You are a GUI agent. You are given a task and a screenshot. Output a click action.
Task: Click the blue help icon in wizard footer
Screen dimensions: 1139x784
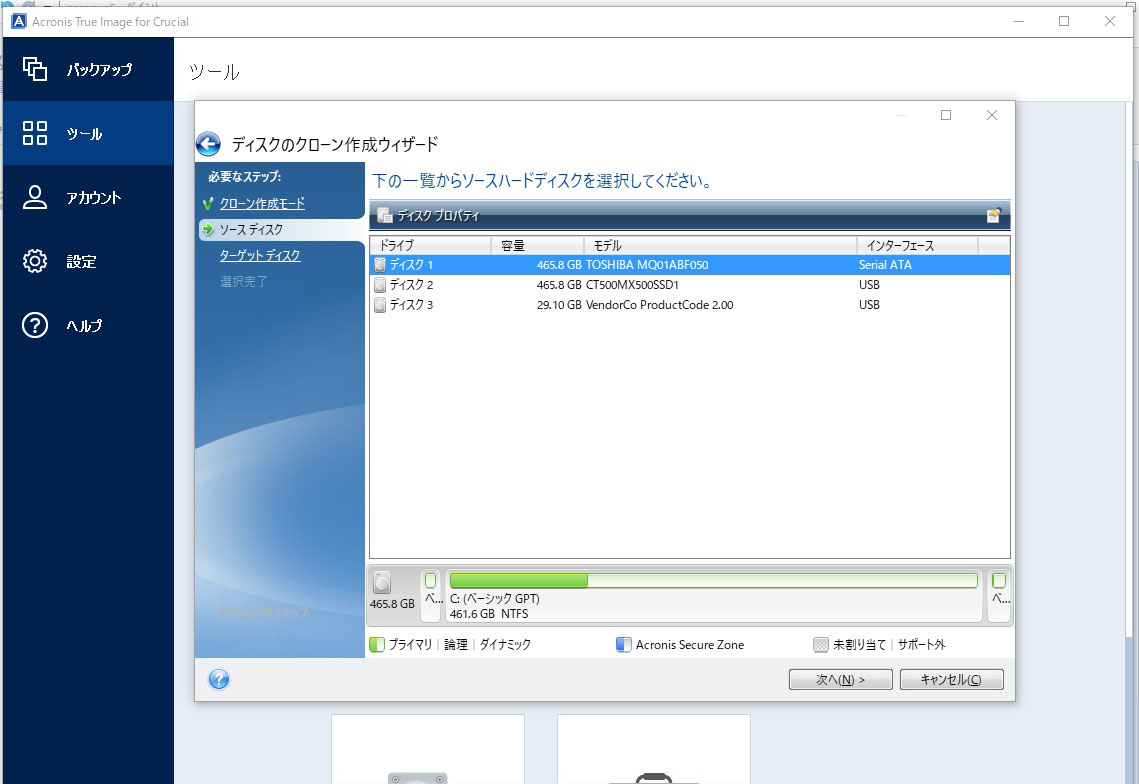(x=219, y=679)
